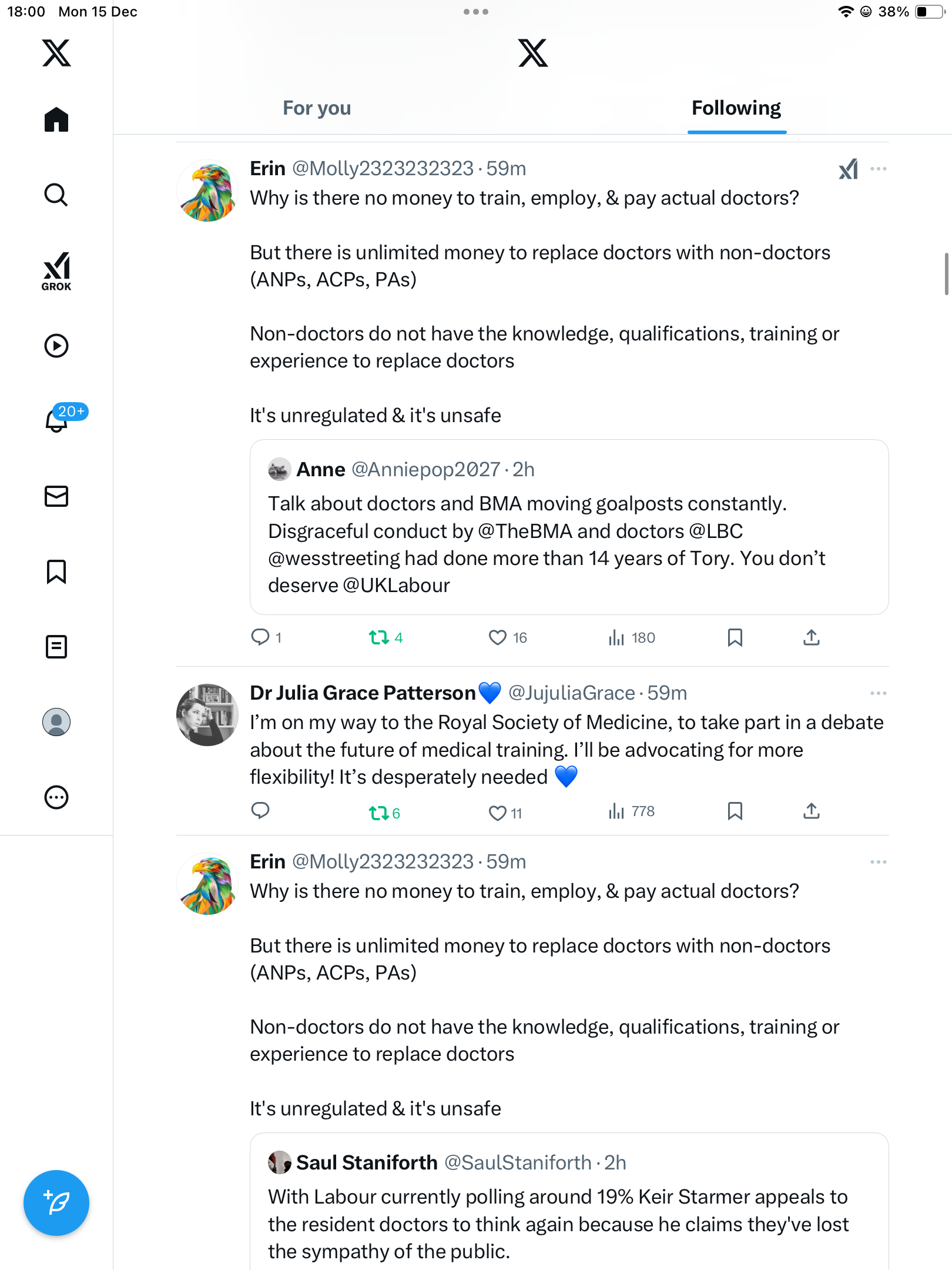Open the Grok sidebar icon
The height and width of the screenshot is (1270, 952).
(x=56, y=271)
